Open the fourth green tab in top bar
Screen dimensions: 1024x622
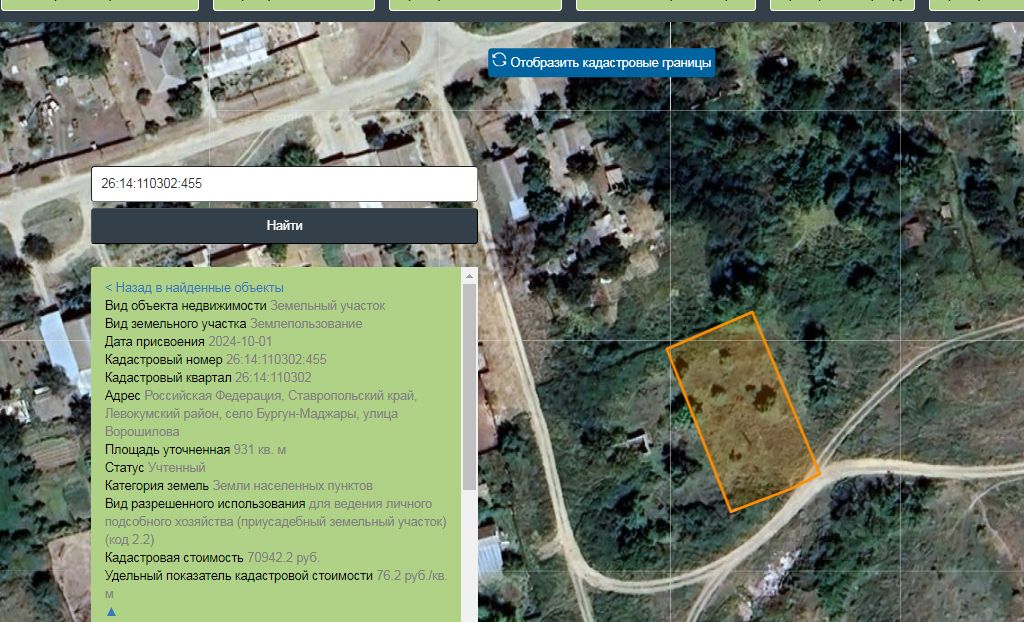[x=665, y=5]
